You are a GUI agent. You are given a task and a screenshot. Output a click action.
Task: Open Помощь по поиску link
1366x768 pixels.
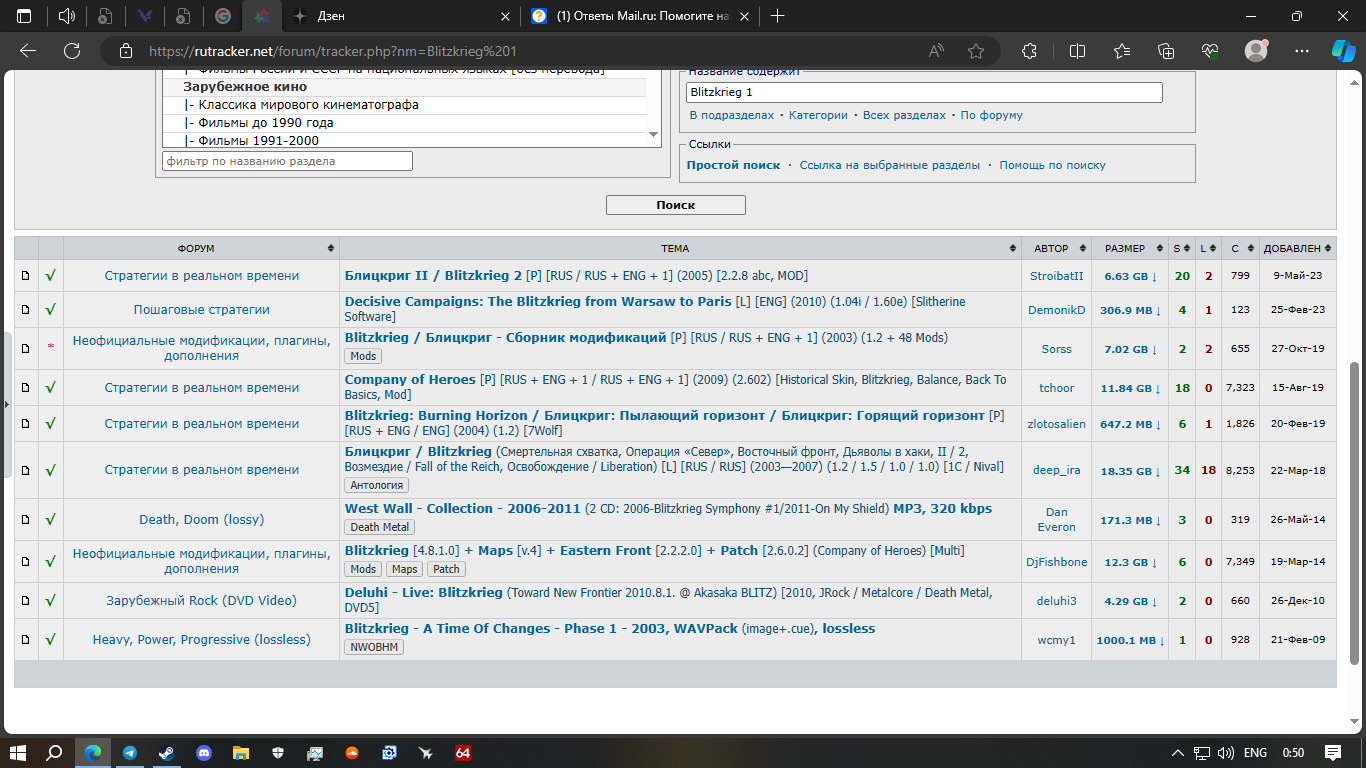click(1052, 165)
